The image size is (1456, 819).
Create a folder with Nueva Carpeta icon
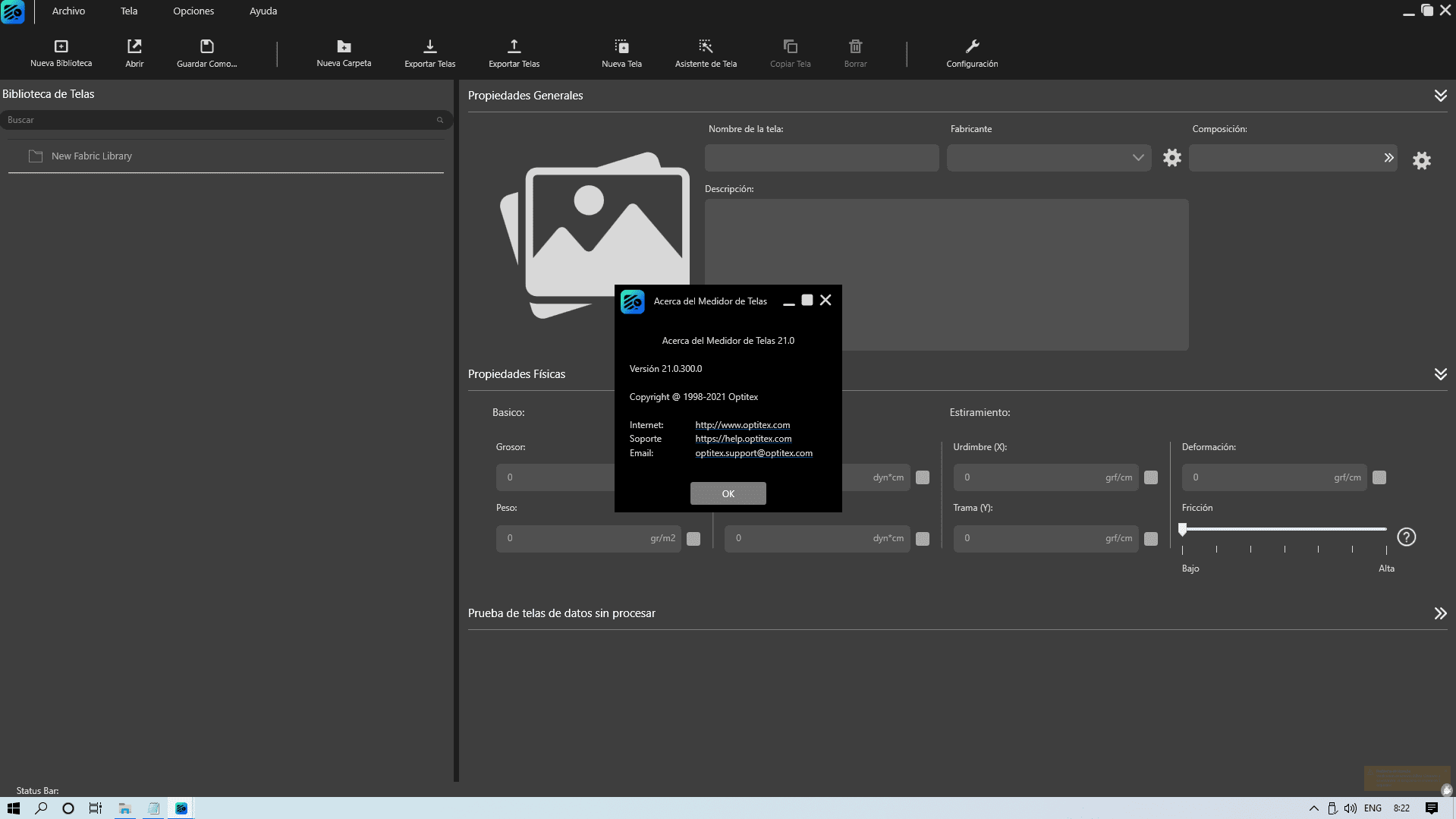(x=344, y=47)
